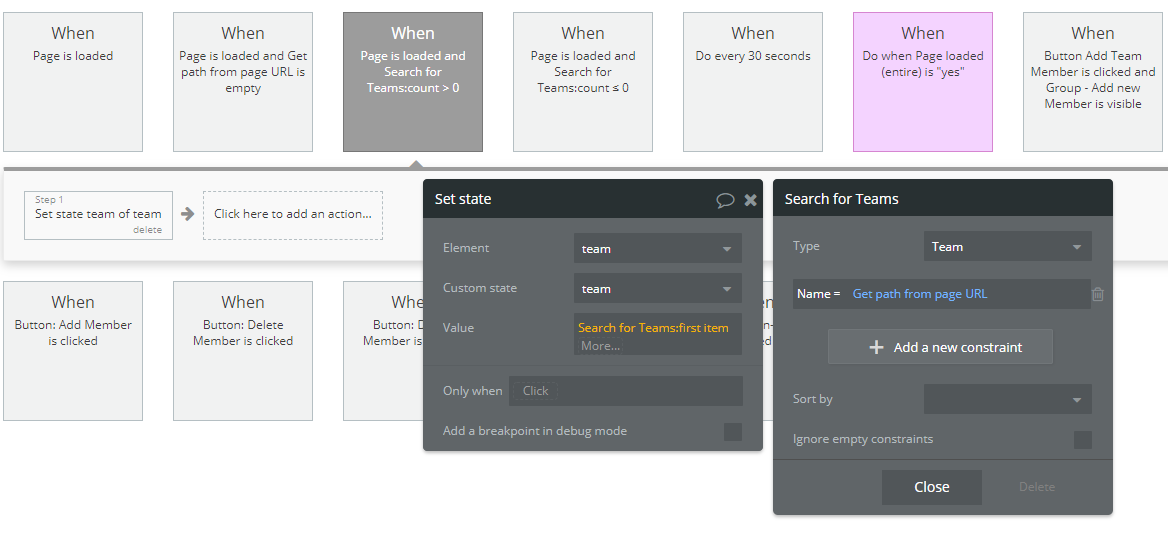
Task: Click Add a new constraint button
Action: point(940,347)
